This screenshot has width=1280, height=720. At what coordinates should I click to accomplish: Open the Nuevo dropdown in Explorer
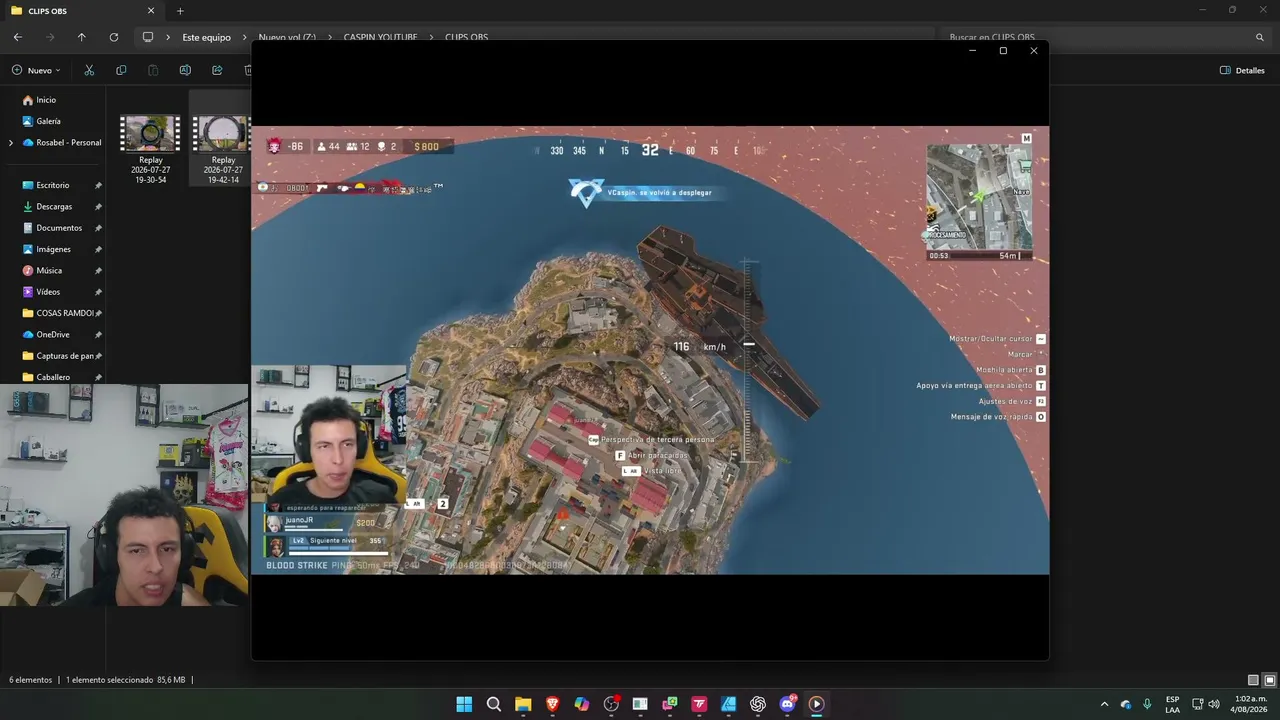(x=36, y=70)
